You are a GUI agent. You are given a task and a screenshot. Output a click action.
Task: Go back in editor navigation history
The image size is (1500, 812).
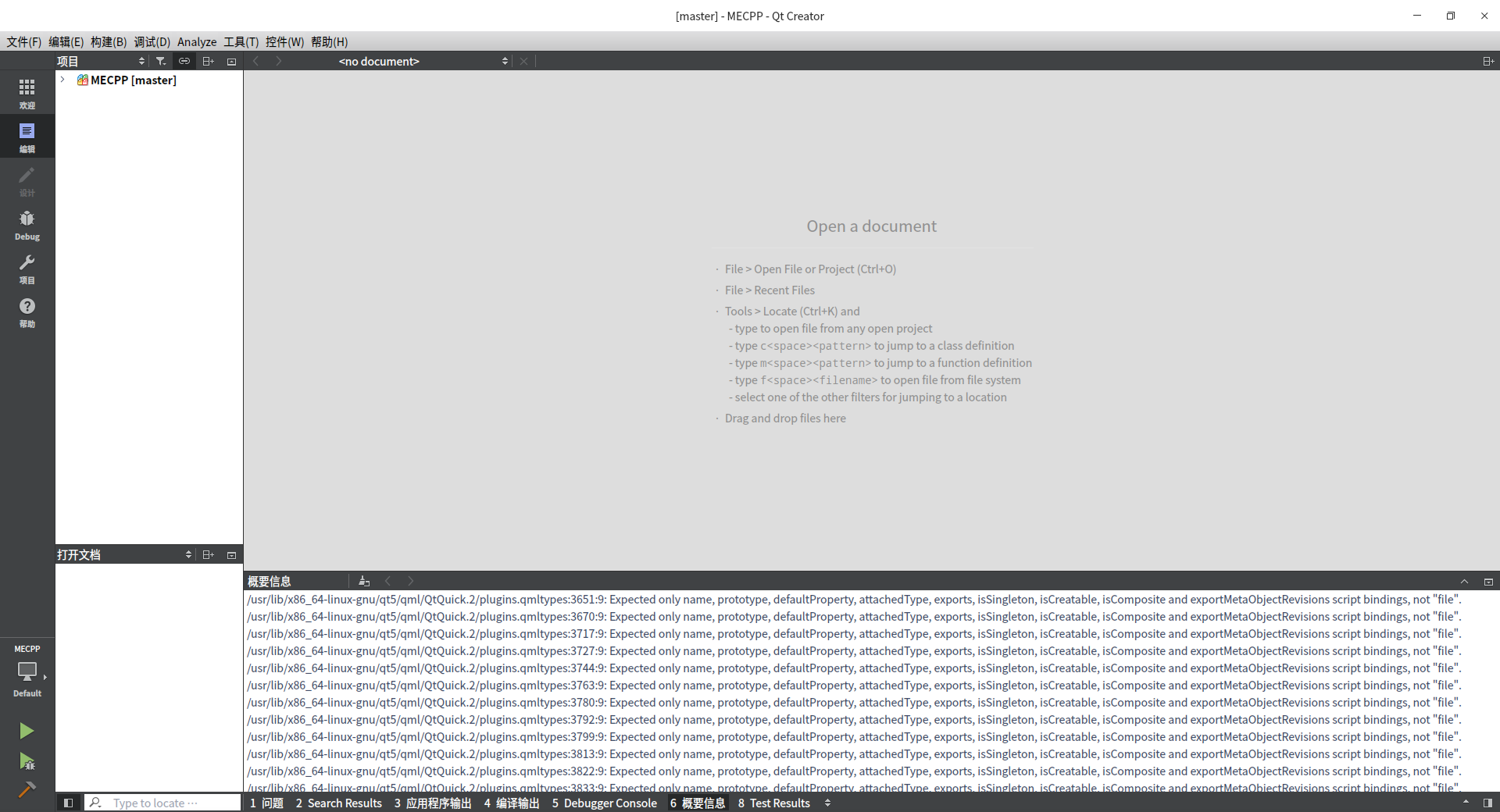255,61
